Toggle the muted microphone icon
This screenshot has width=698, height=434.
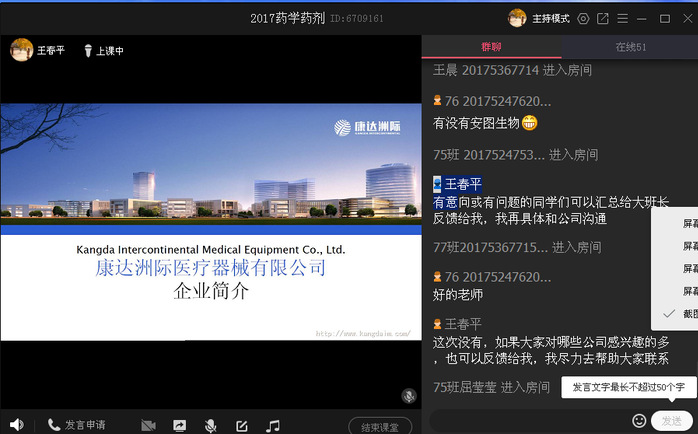(x=210, y=425)
